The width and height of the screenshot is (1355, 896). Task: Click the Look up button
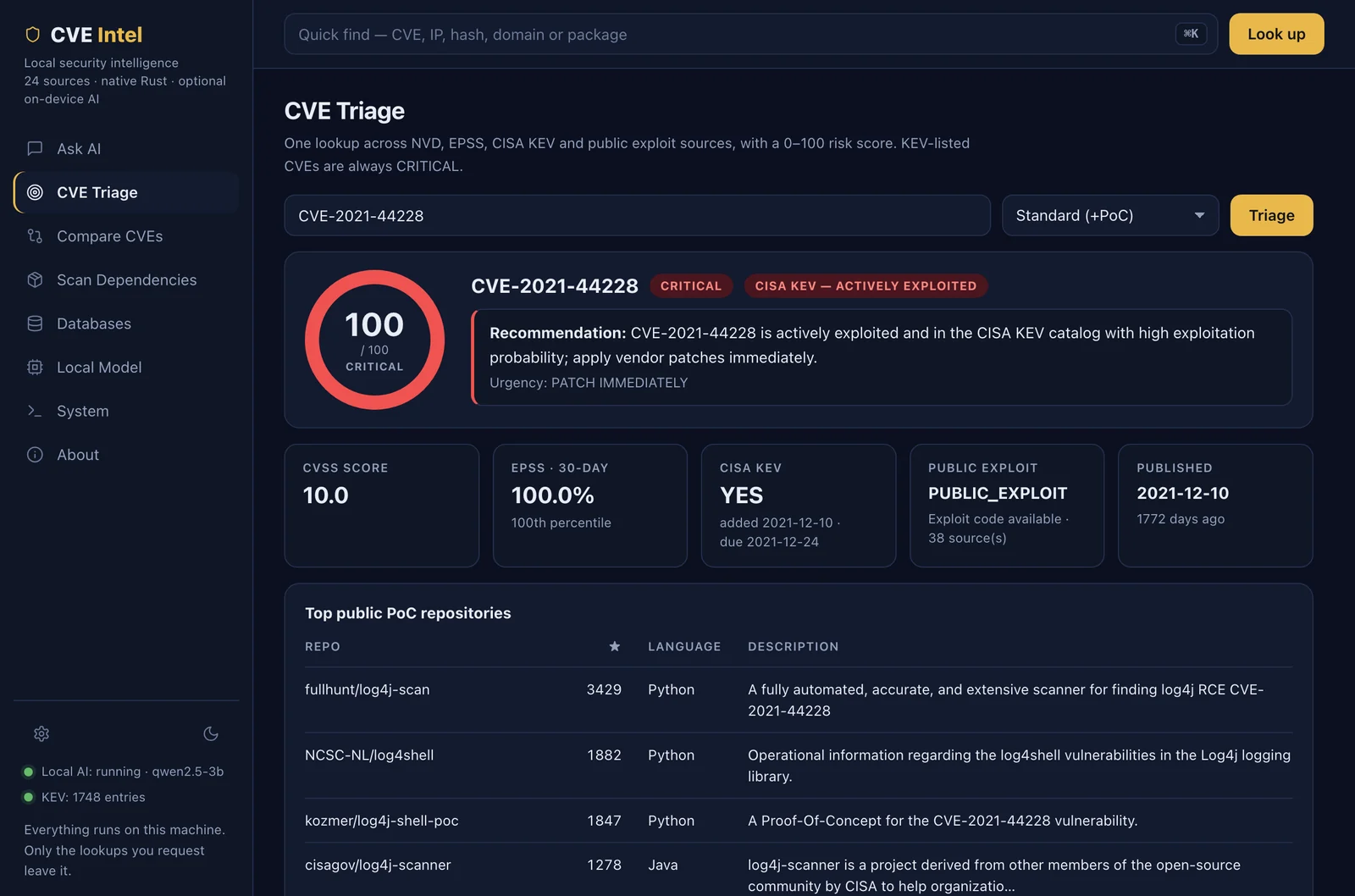click(1276, 34)
